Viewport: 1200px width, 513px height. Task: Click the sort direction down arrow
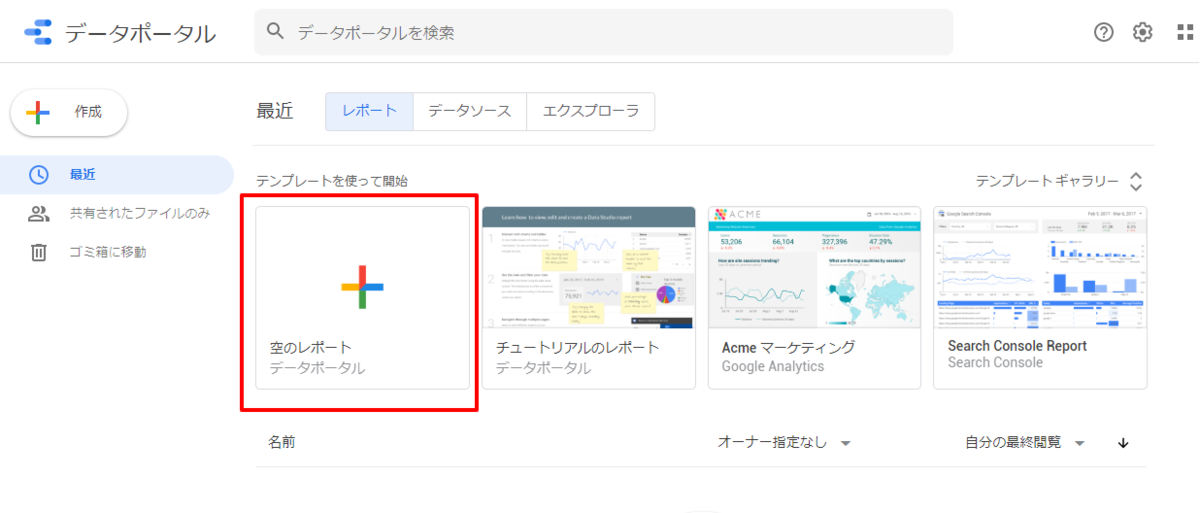point(1122,443)
